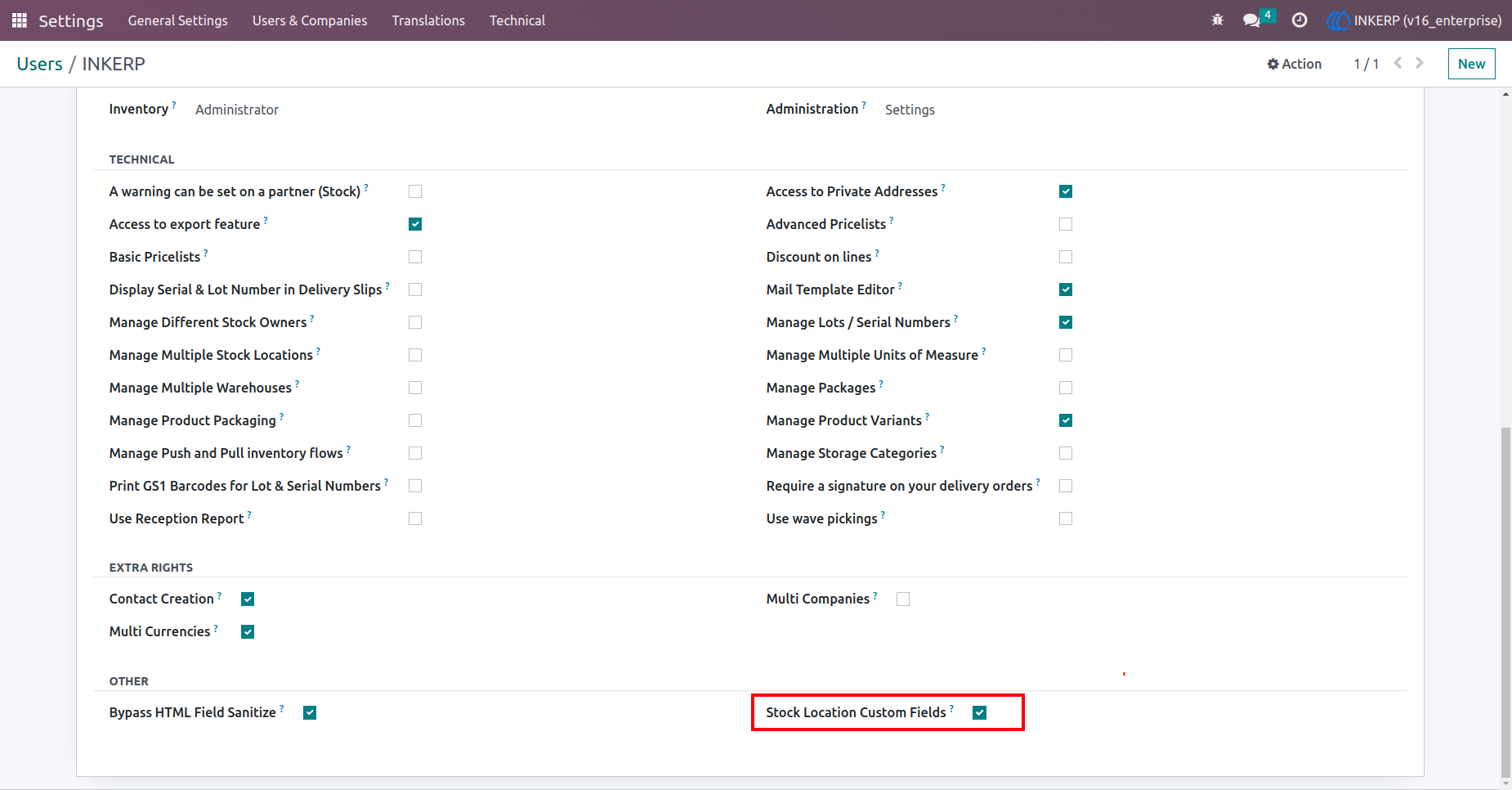Go to next record arrow
This screenshot has width=1512, height=790.
[1420, 63]
